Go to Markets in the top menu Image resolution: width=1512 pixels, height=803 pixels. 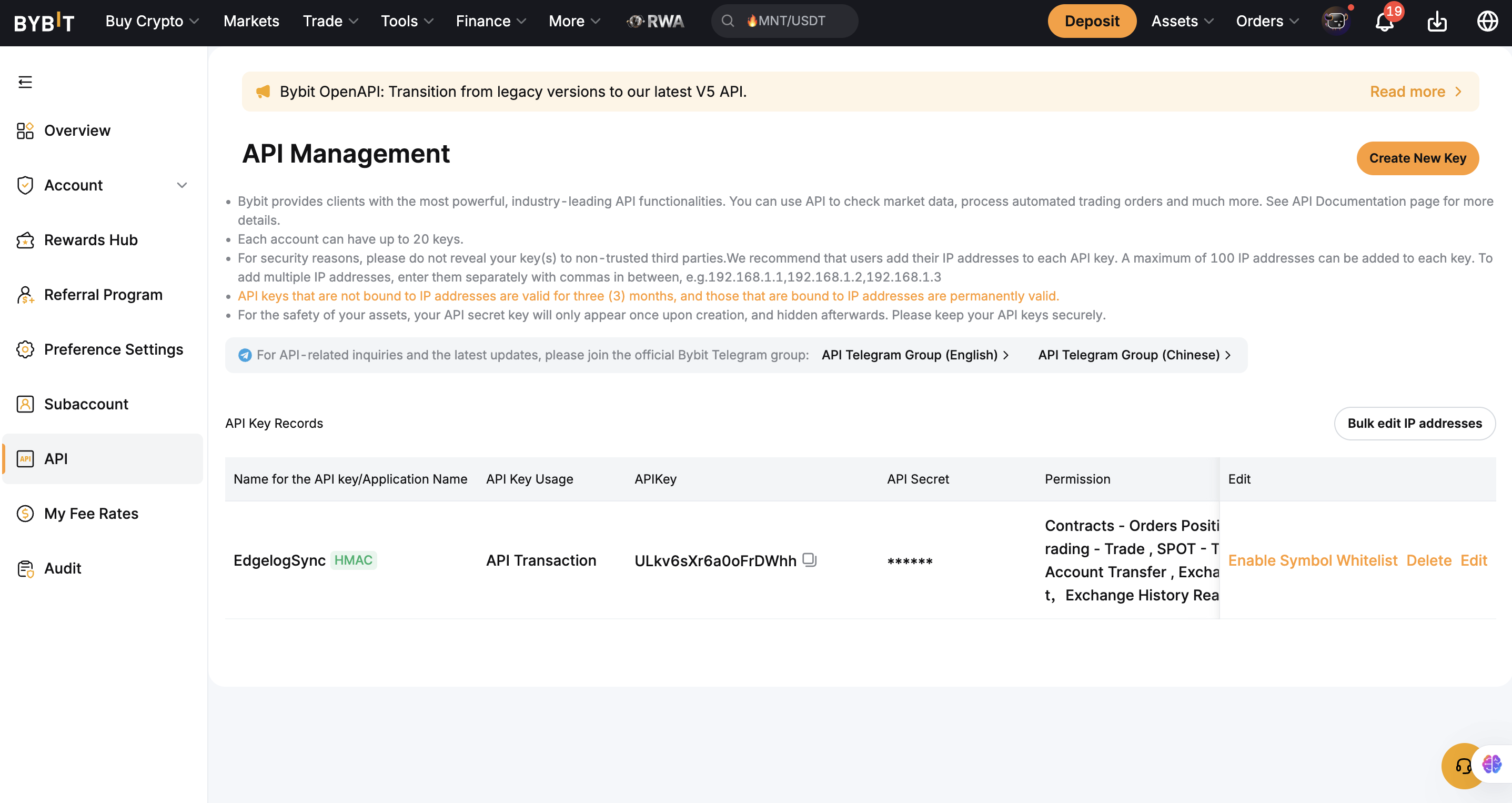click(251, 21)
